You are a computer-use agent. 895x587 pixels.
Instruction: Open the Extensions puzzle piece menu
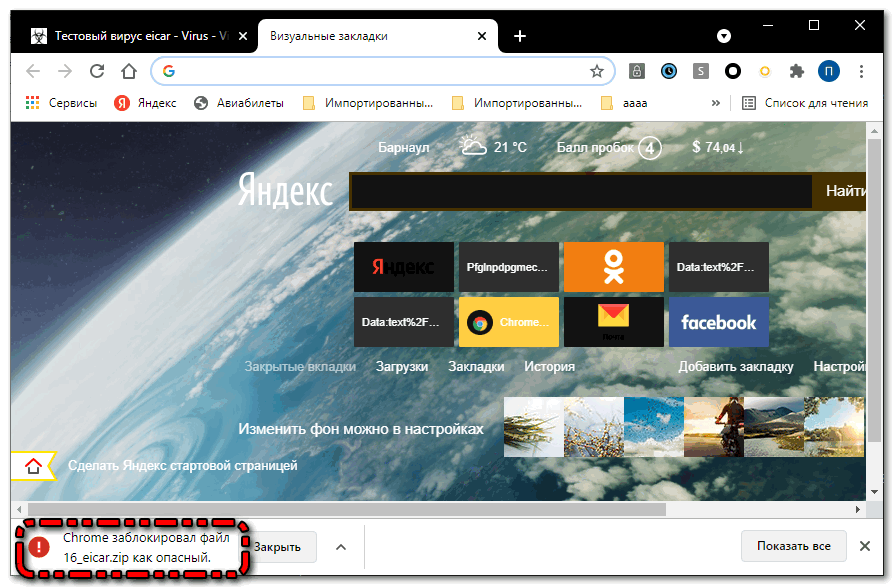(x=796, y=71)
